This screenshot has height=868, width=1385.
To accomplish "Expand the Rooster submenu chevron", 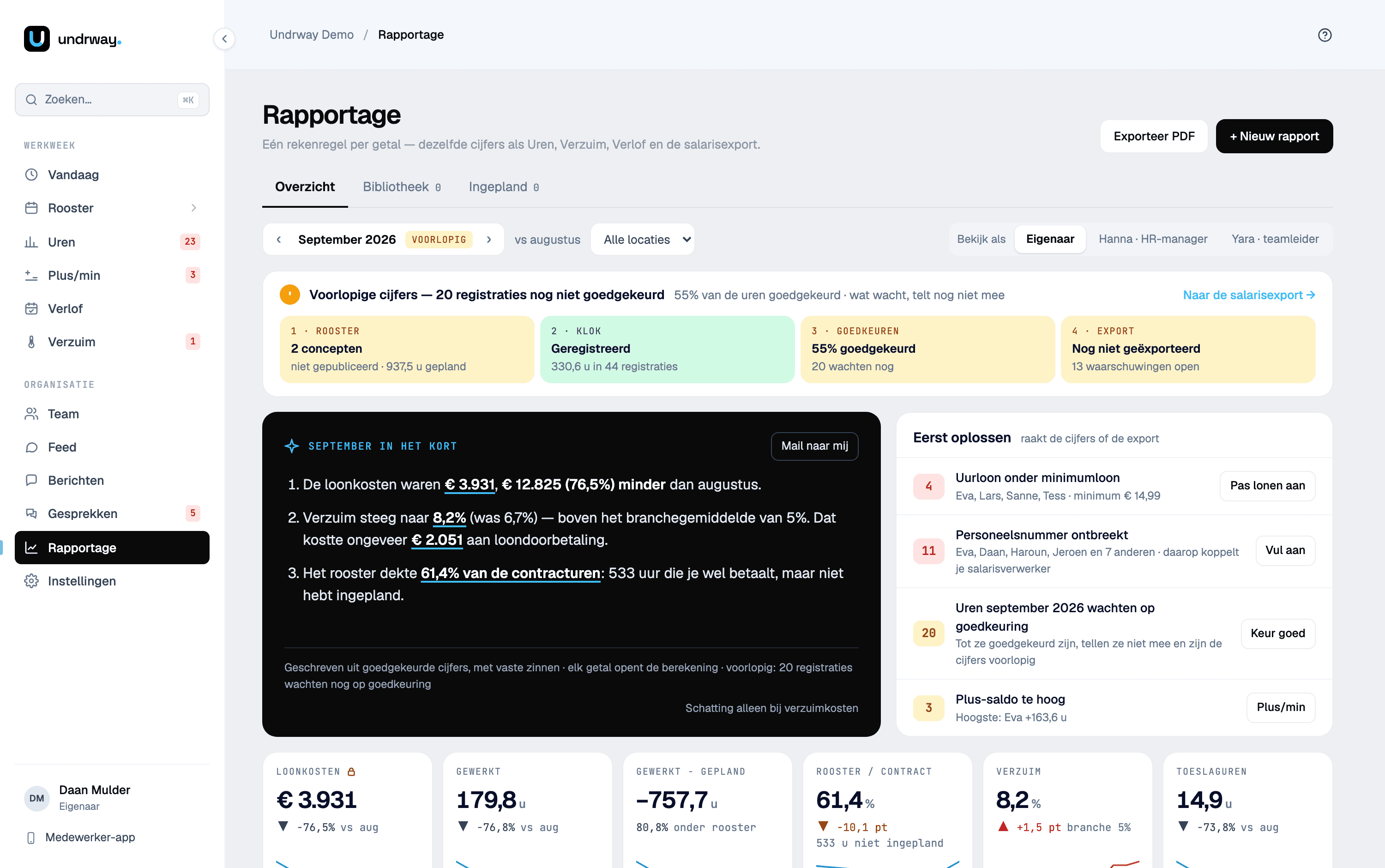I will 193,208.
